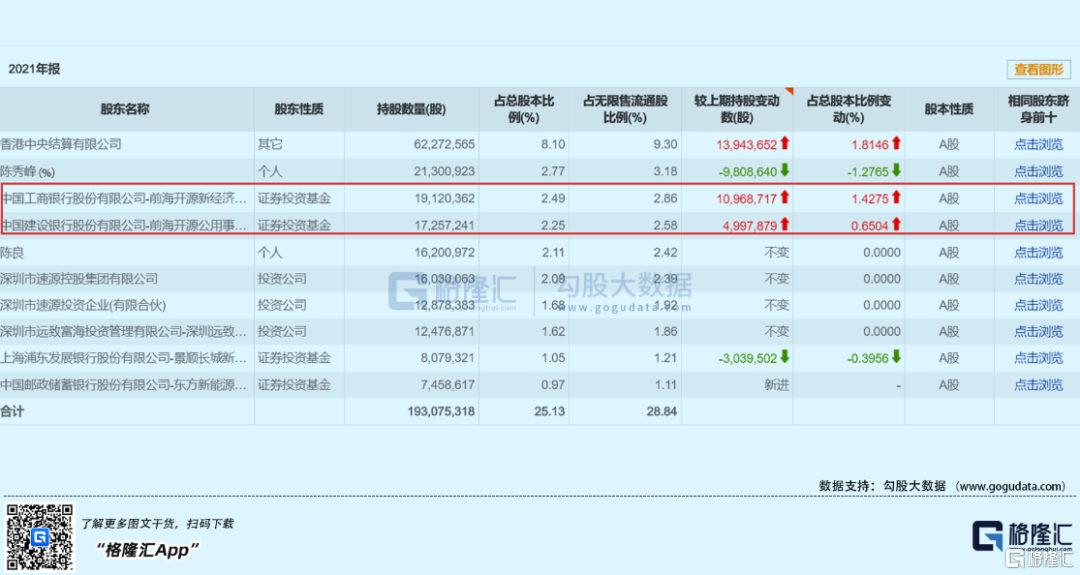
Task: Open 点击浏览 link for 中国邮政储蓄银行 row
Action: [x=1038, y=385]
